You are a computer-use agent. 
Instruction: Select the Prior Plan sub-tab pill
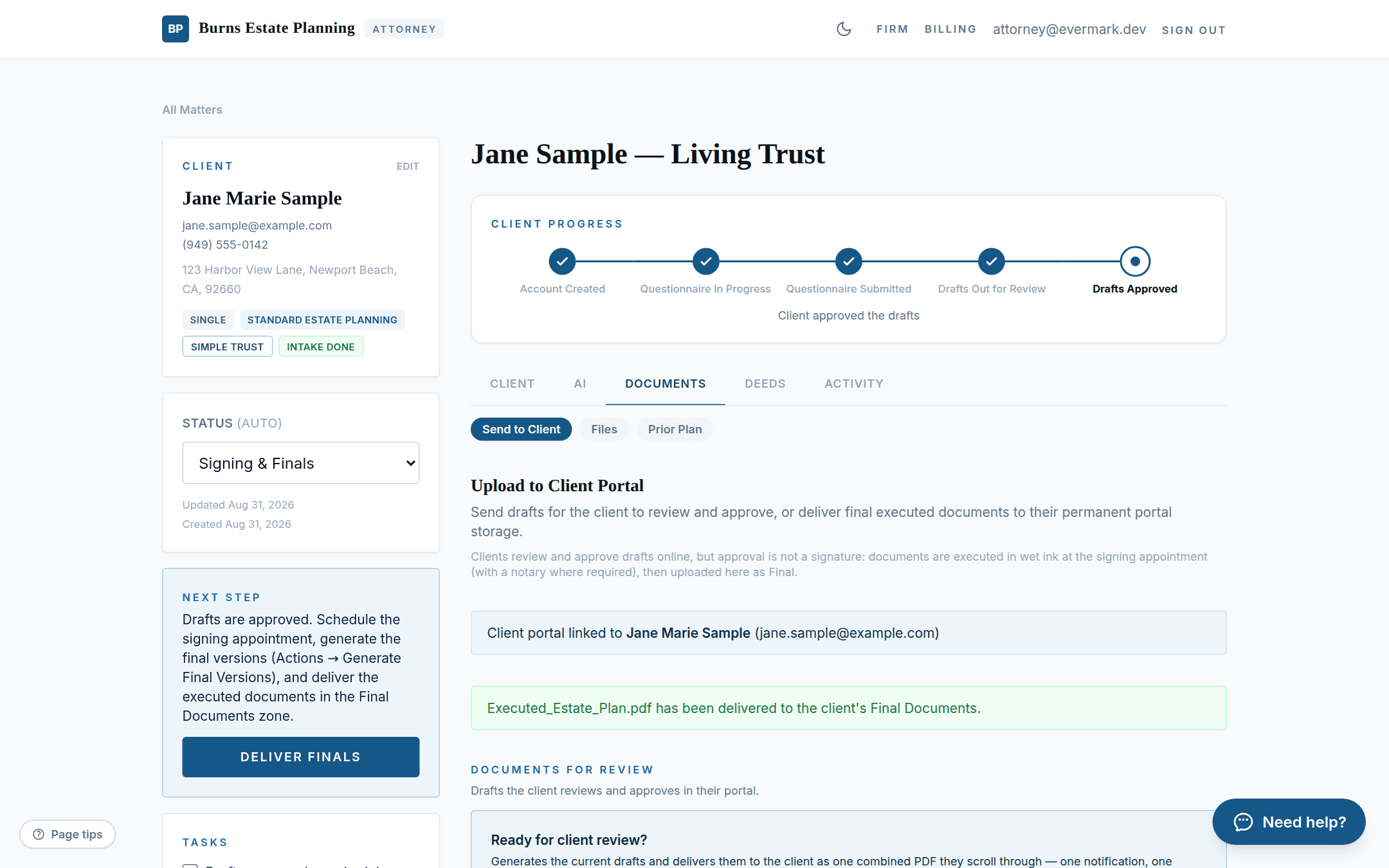coord(675,429)
